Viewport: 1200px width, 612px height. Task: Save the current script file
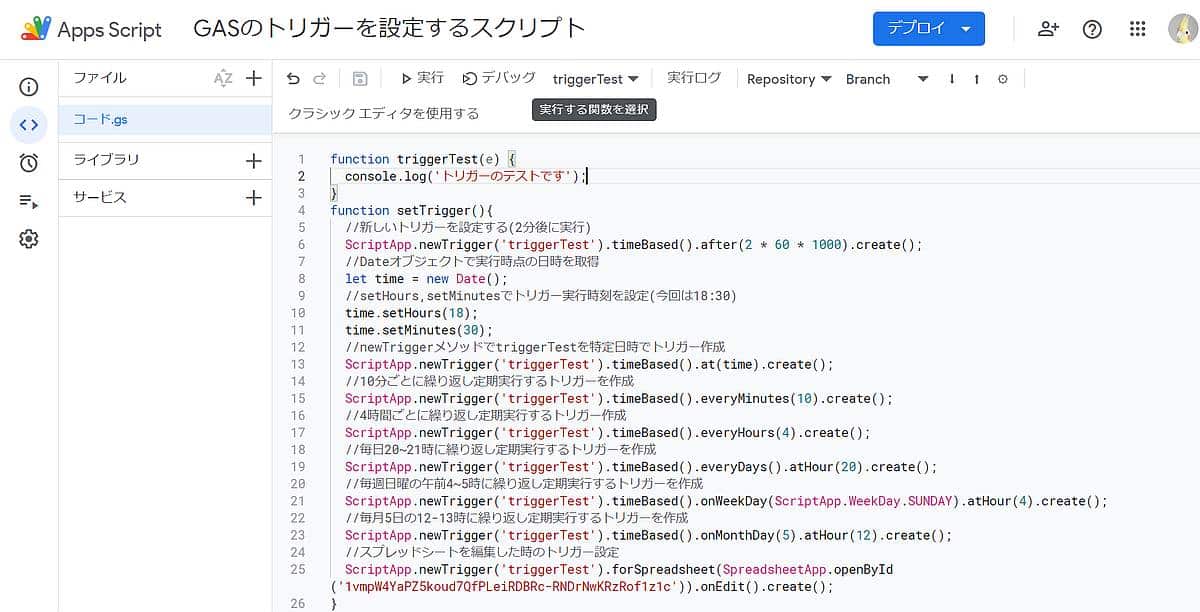coord(360,78)
